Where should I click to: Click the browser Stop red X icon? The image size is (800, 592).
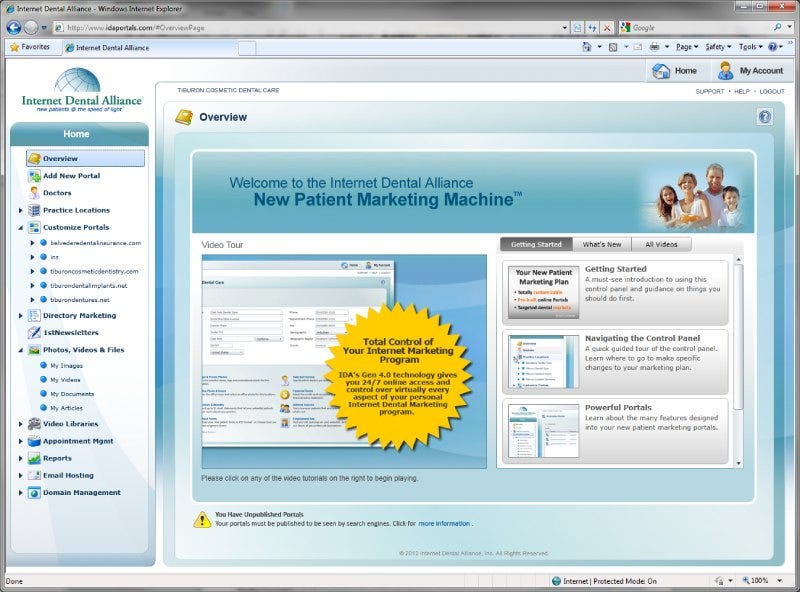(607, 28)
